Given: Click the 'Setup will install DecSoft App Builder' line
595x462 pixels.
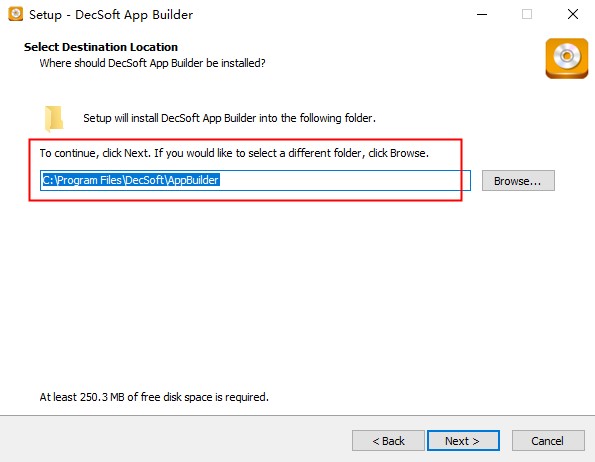Looking at the screenshot, I should click(229, 118).
